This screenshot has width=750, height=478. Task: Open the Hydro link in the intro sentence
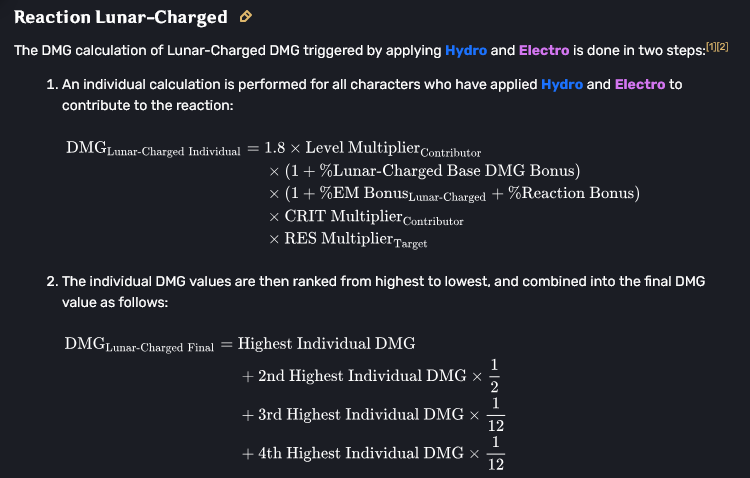(466, 50)
